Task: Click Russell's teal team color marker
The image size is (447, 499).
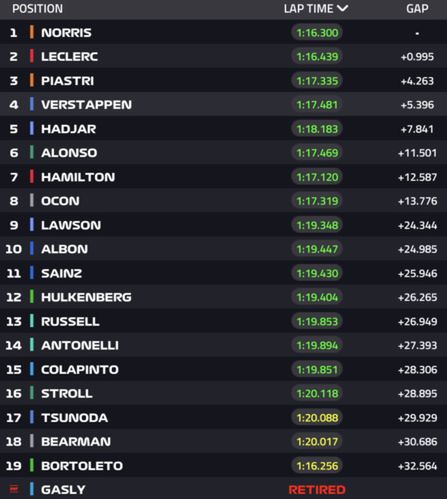Action: coord(32,321)
